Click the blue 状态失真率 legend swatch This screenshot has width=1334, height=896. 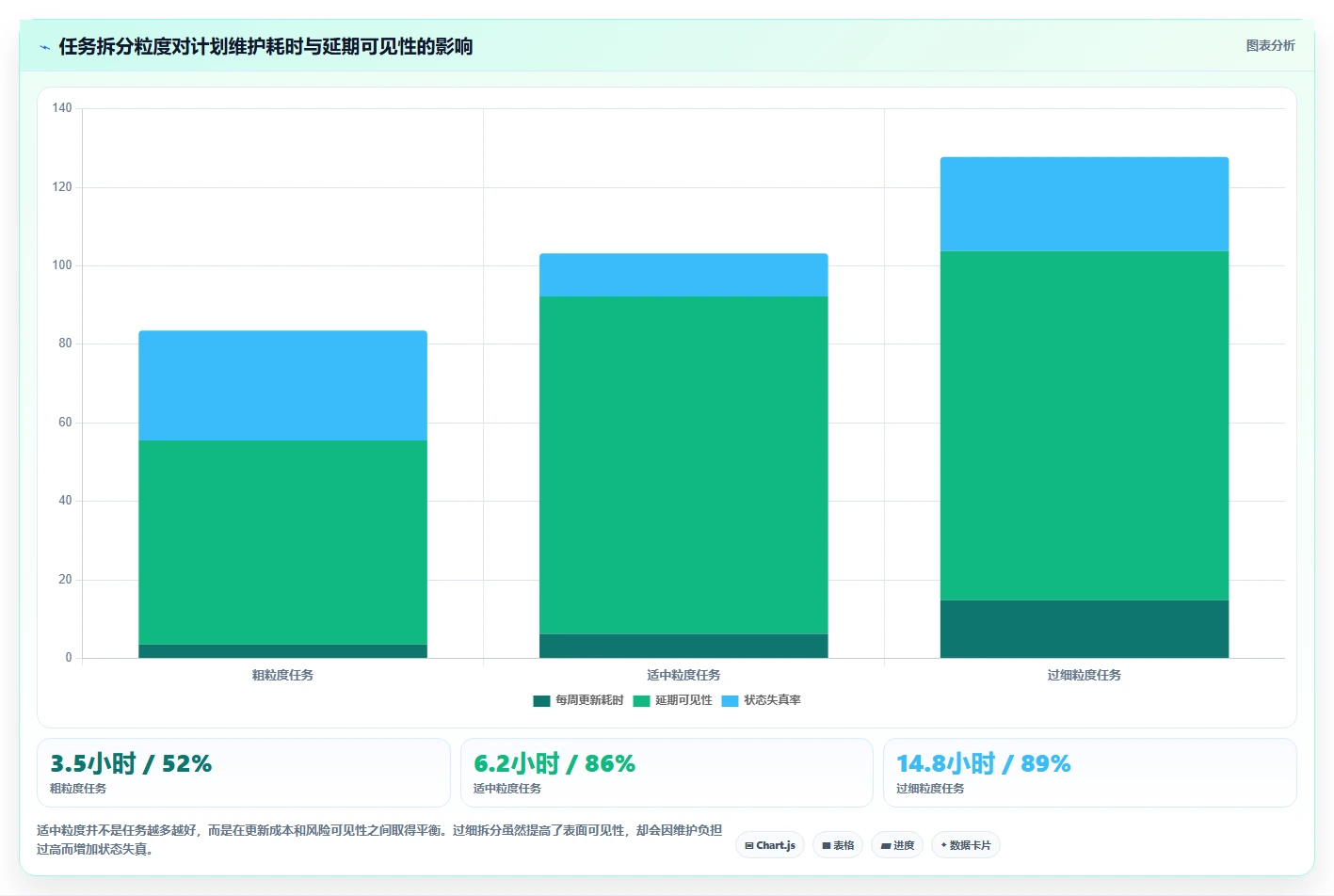point(730,700)
